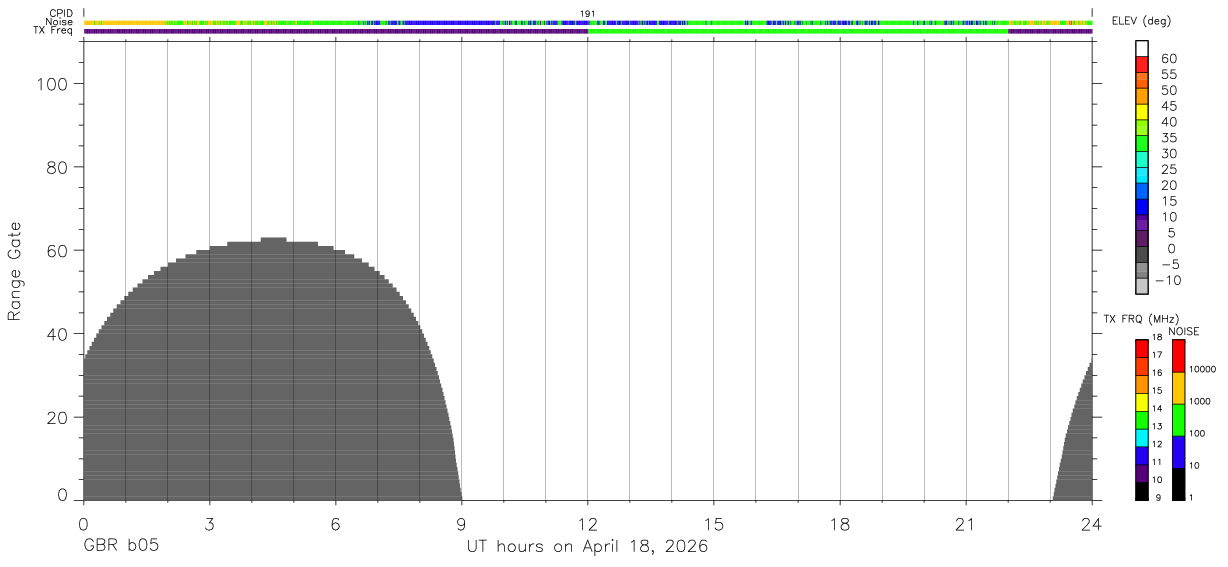1228x567 pixels.
Task: Click the 60 tick on Range Gate axis
Action: [x=57, y=251]
